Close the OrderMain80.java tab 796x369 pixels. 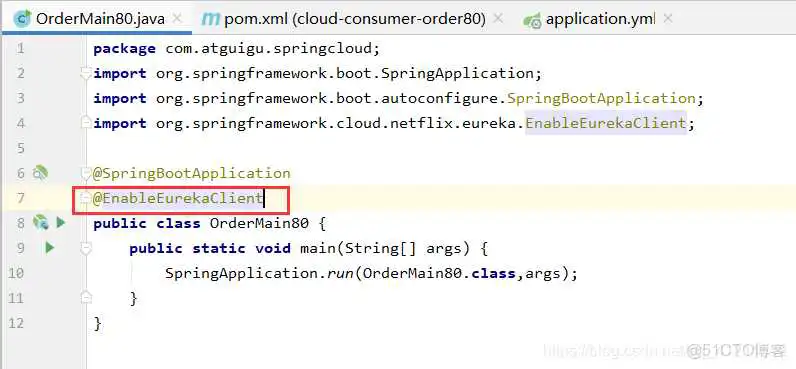(x=177, y=19)
